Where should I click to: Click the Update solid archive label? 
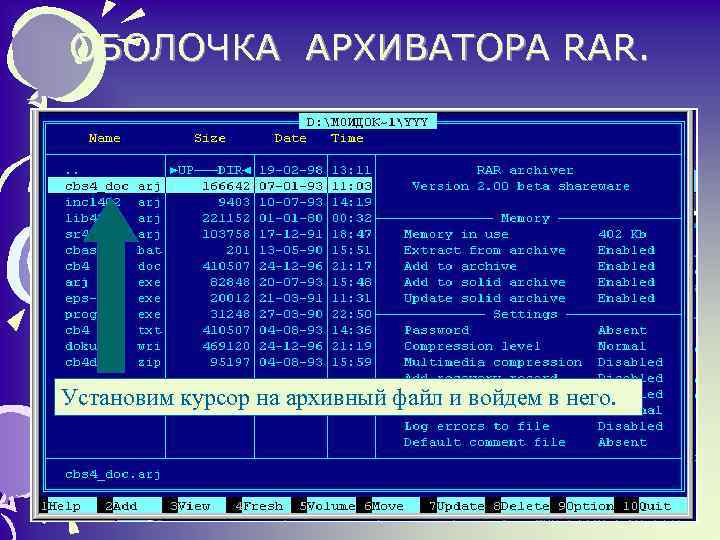(484, 298)
